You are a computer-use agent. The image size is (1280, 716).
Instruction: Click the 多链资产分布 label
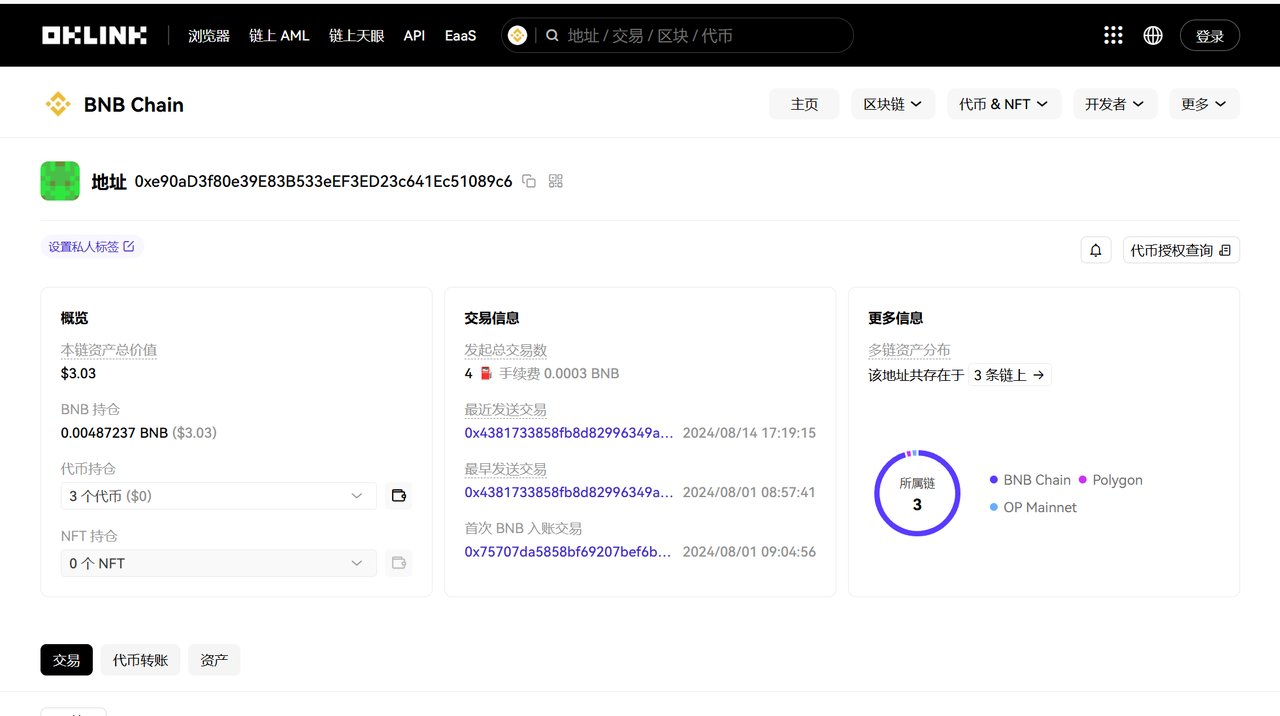909,350
